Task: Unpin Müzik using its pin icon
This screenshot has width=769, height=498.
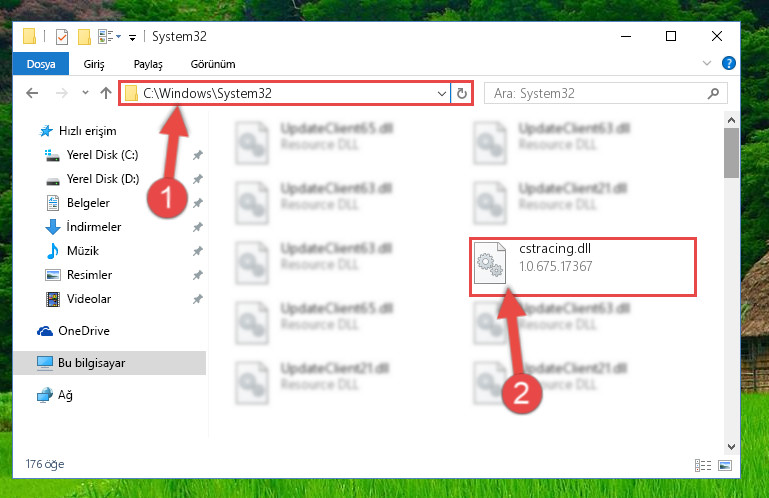Action: [198, 251]
